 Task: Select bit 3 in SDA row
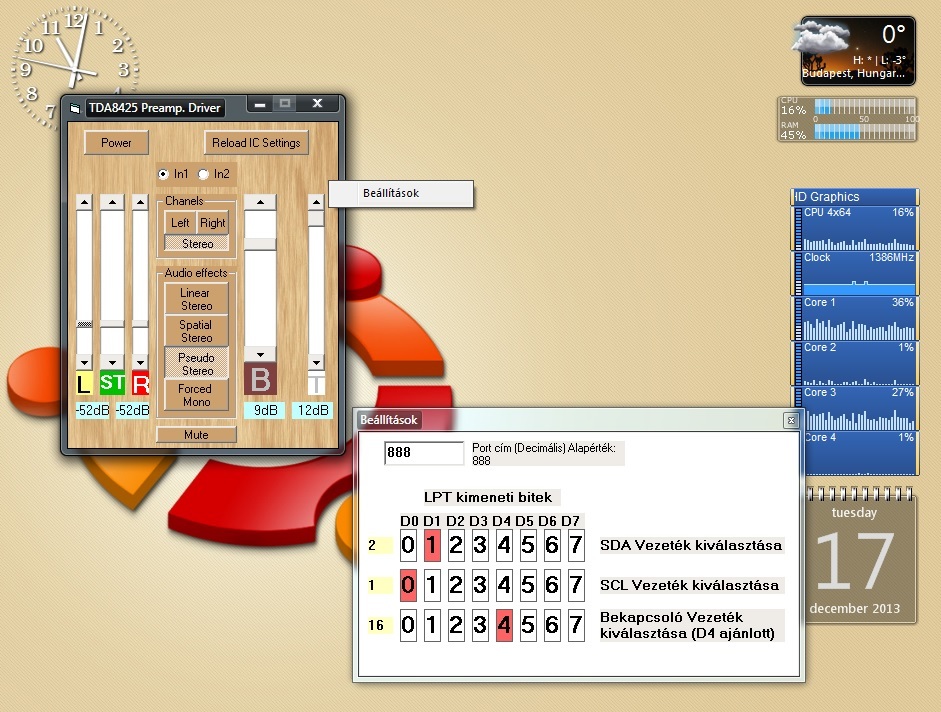(480, 545)
